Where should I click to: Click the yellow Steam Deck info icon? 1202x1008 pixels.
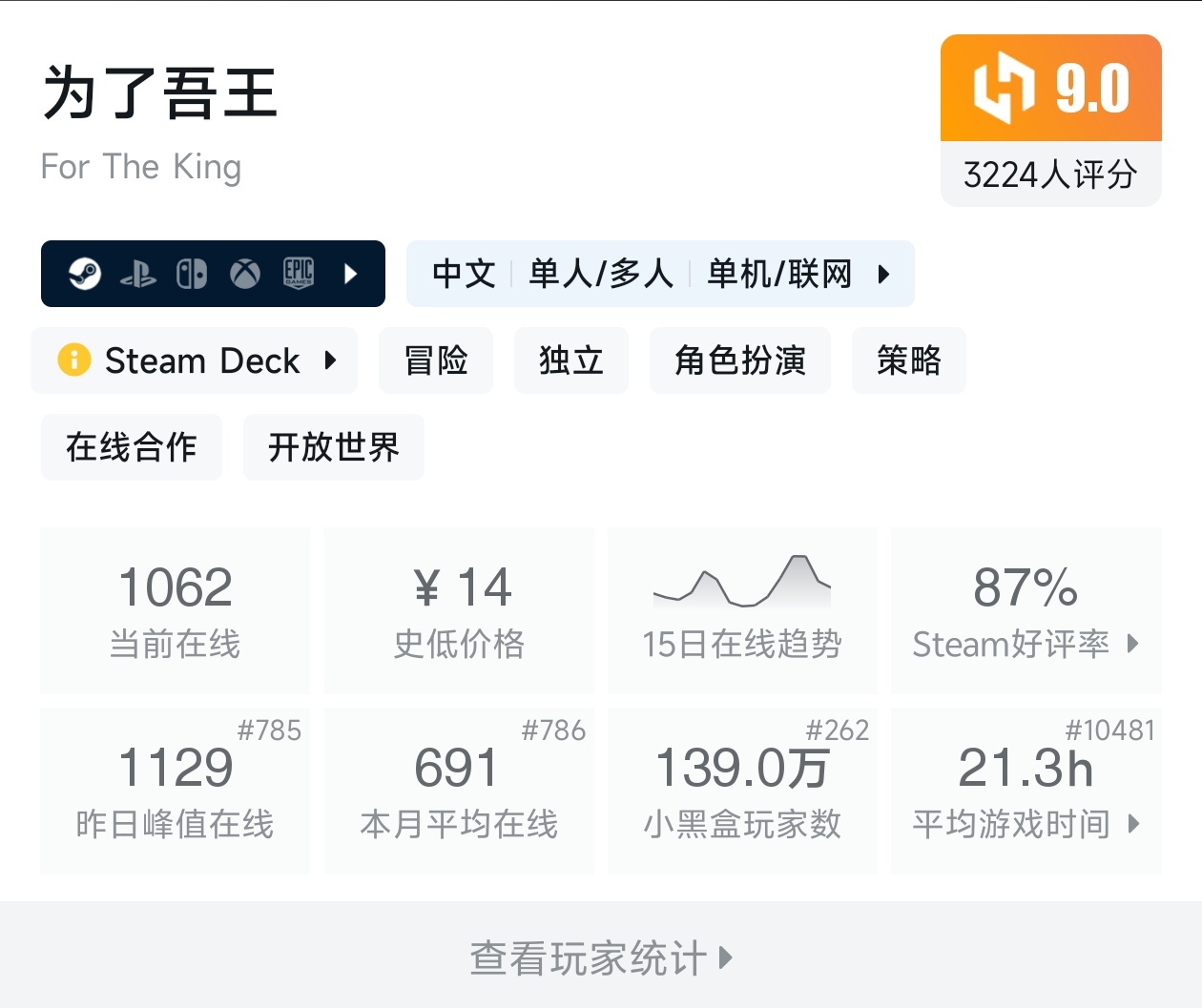tap(74, 360)
